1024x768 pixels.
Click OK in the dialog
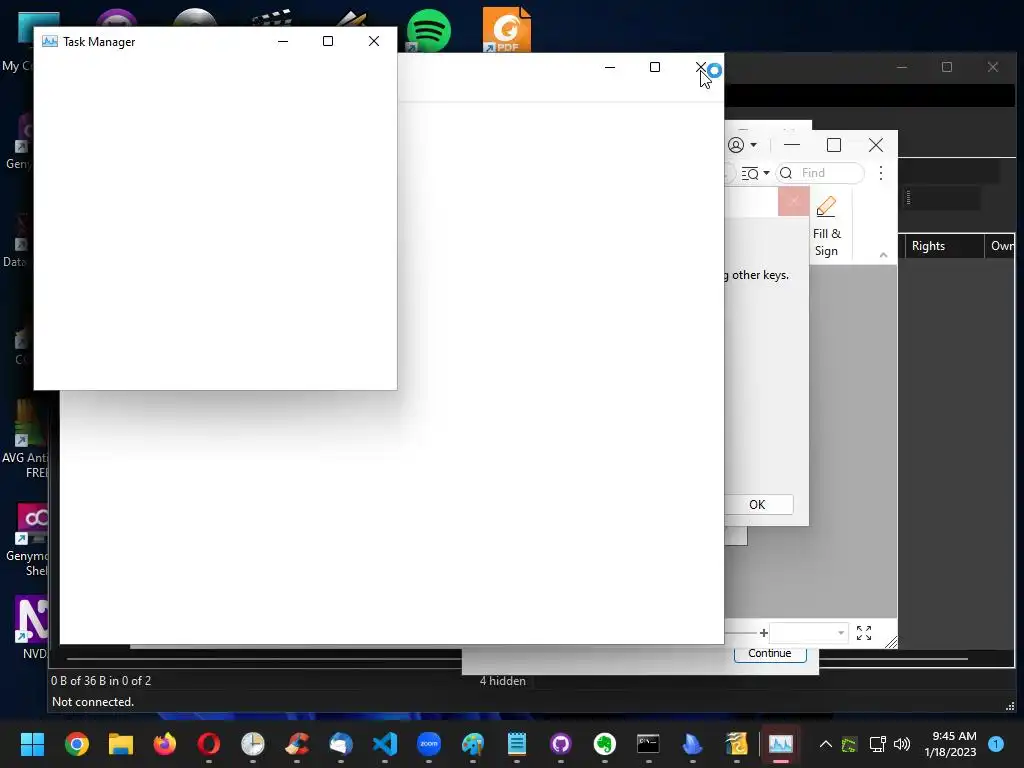coord(758,505)
